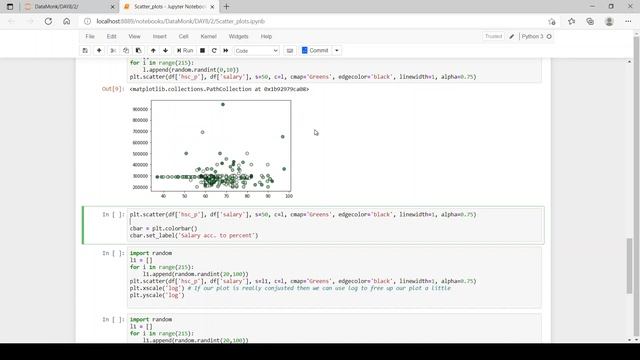Image resolution: width=640 pixels, height=360 pixels.
Task: Open the command palette keyboard icon
Action: [x=290, y=51]
